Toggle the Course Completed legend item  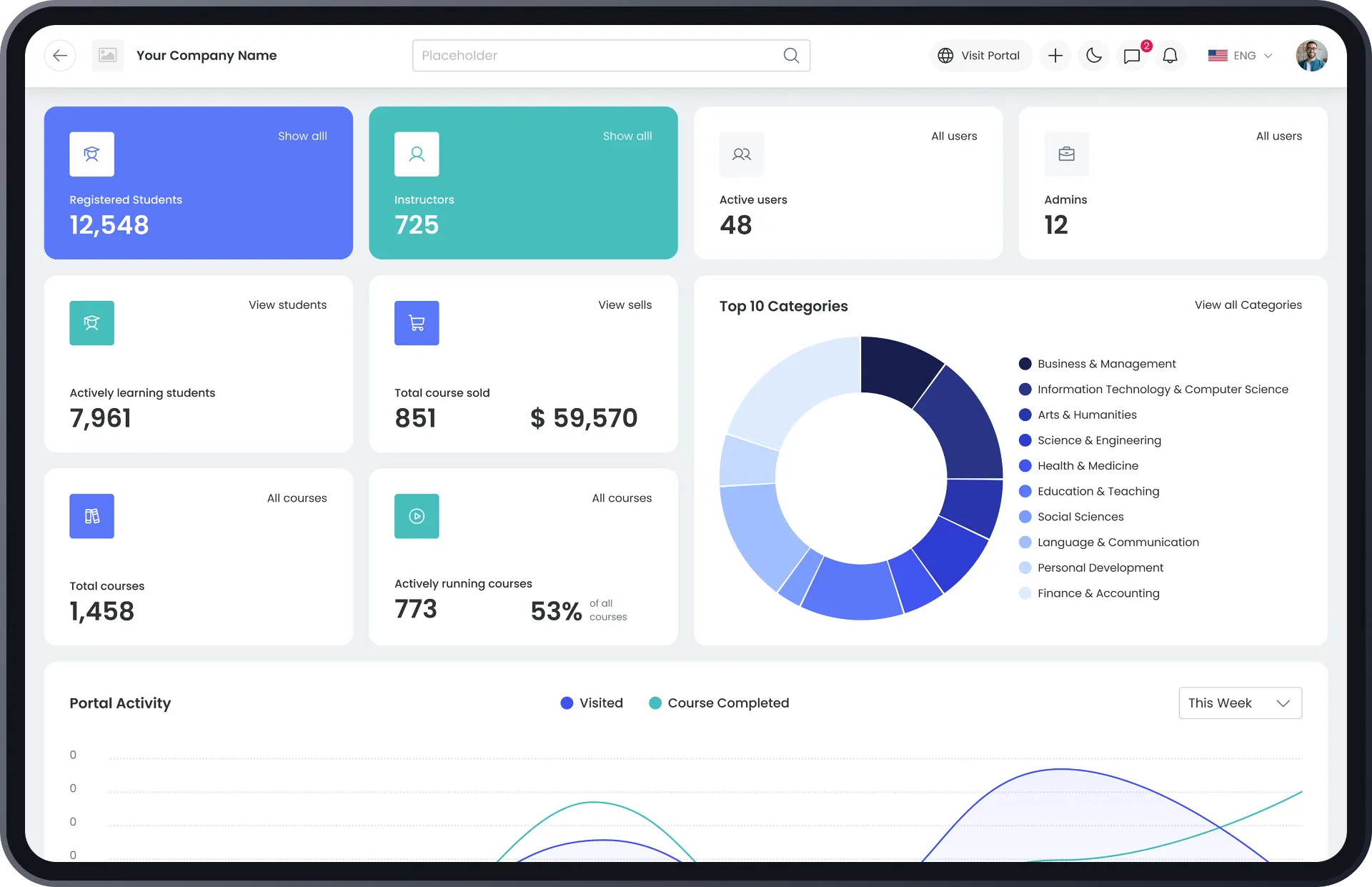pos(719,703)
